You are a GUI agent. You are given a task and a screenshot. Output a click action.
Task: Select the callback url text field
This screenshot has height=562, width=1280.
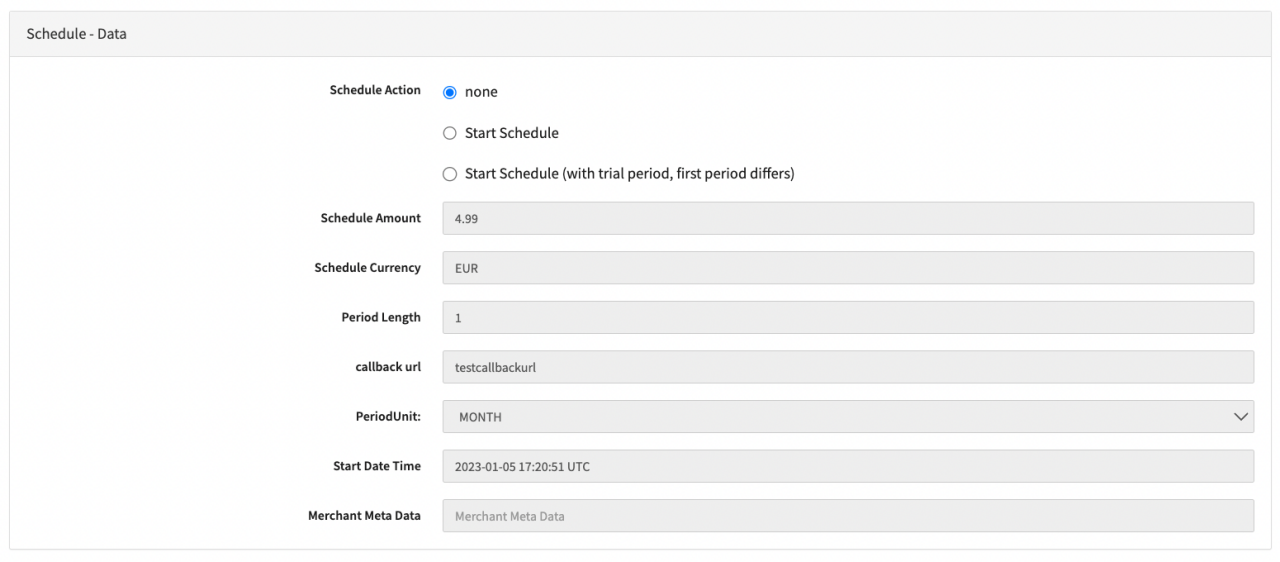point(847,367)
